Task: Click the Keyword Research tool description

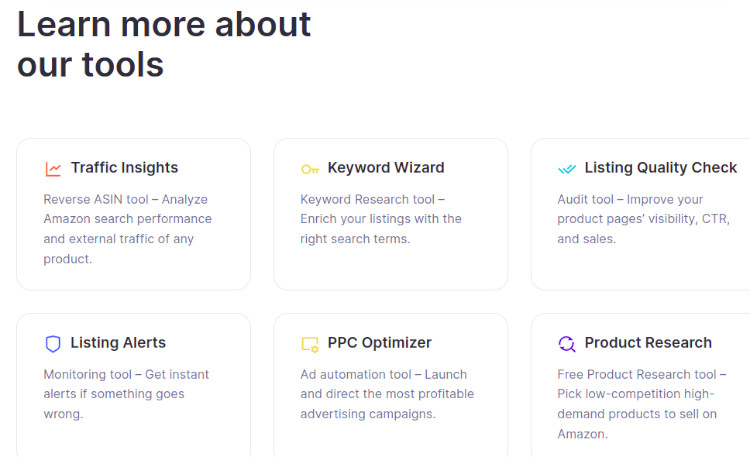Action: [381, 219]
